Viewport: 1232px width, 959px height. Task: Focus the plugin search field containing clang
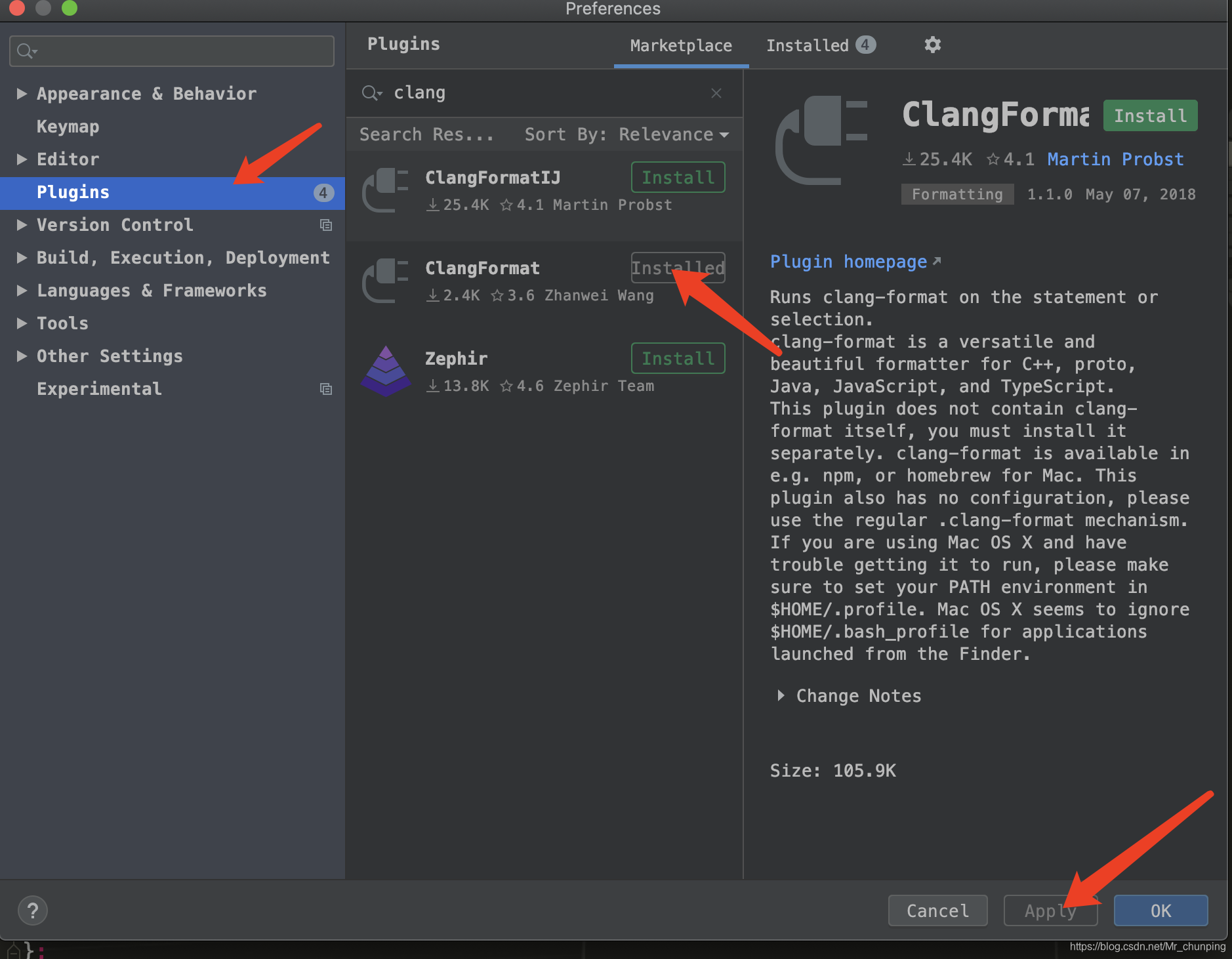pyautogui.click(x=544, y=93)
